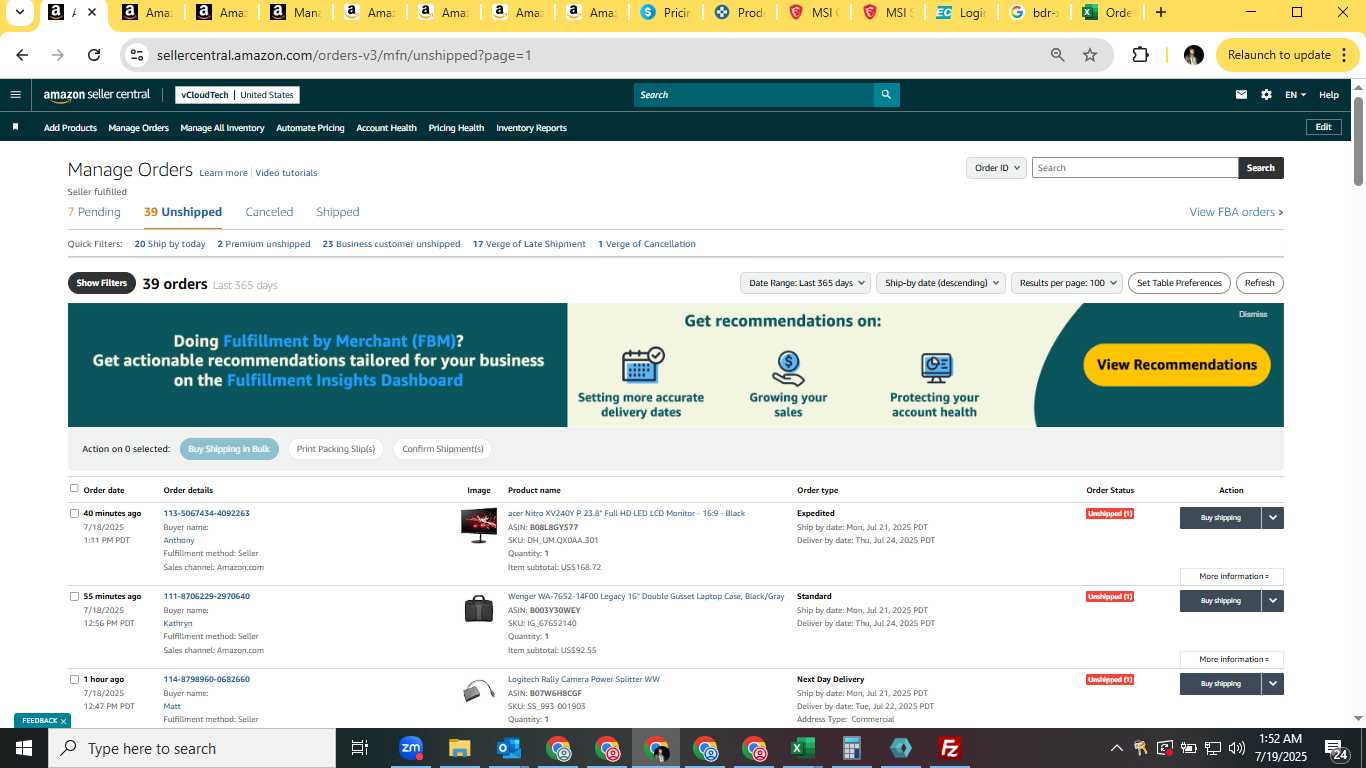This screenshot has height=768, width=1366.
Task: Select order 114-8798960-0682660 checkbox
Action: click(74, 679)
